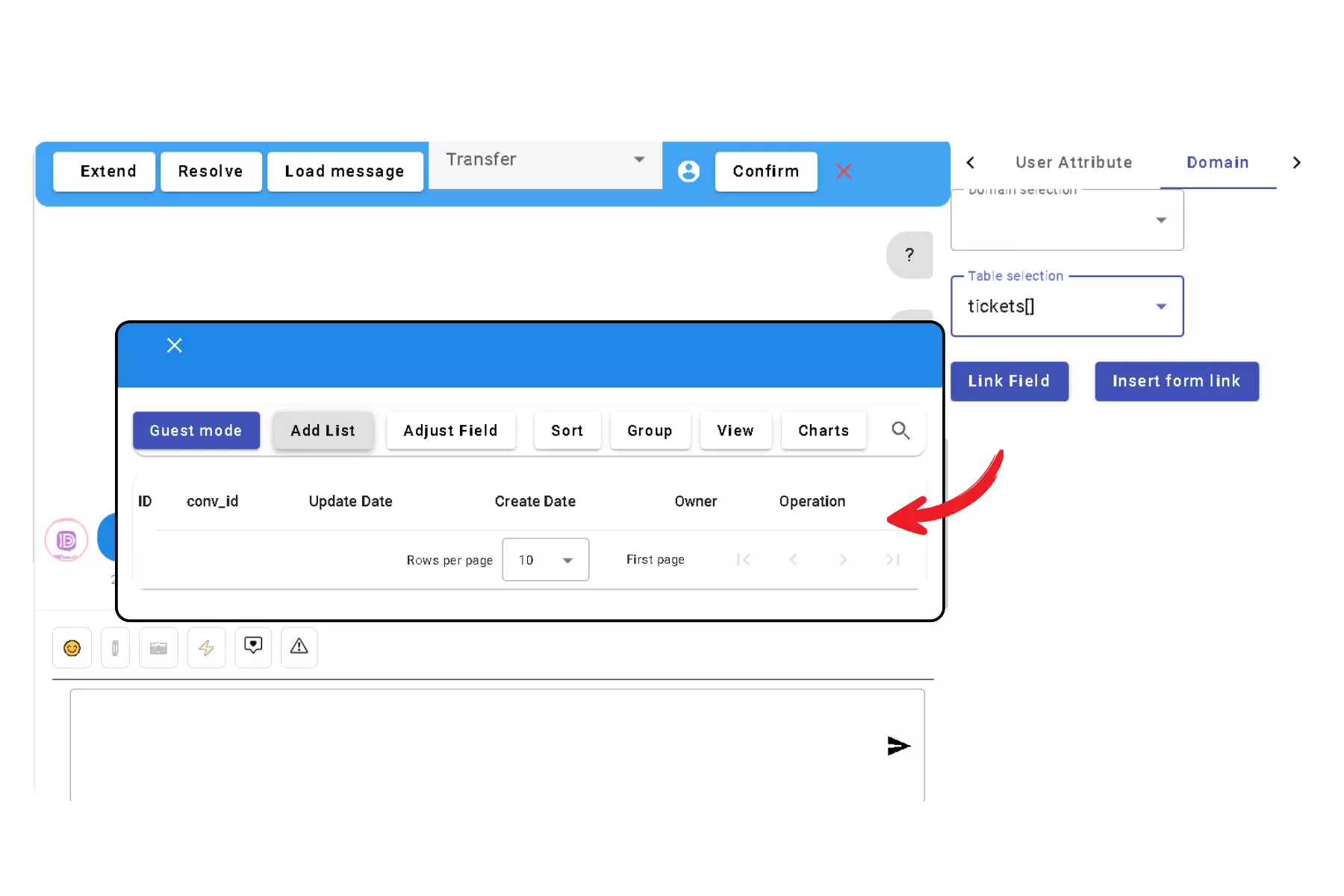Expand the Domain selection dropdown
Screen dimensions: 1344x896
coord(1067,220)
